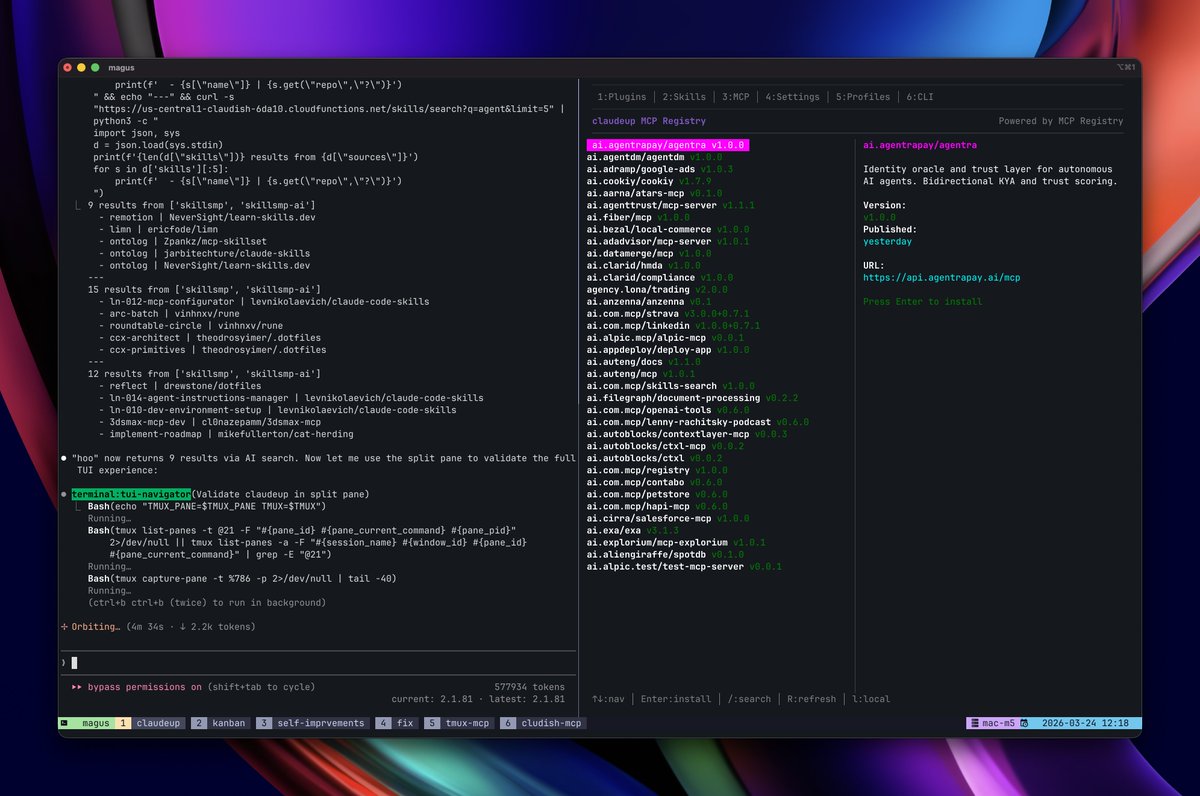1200x796 pixels.
Task: Select ai.aliengiraffe/spotdb entry
Action: point(665,553)
